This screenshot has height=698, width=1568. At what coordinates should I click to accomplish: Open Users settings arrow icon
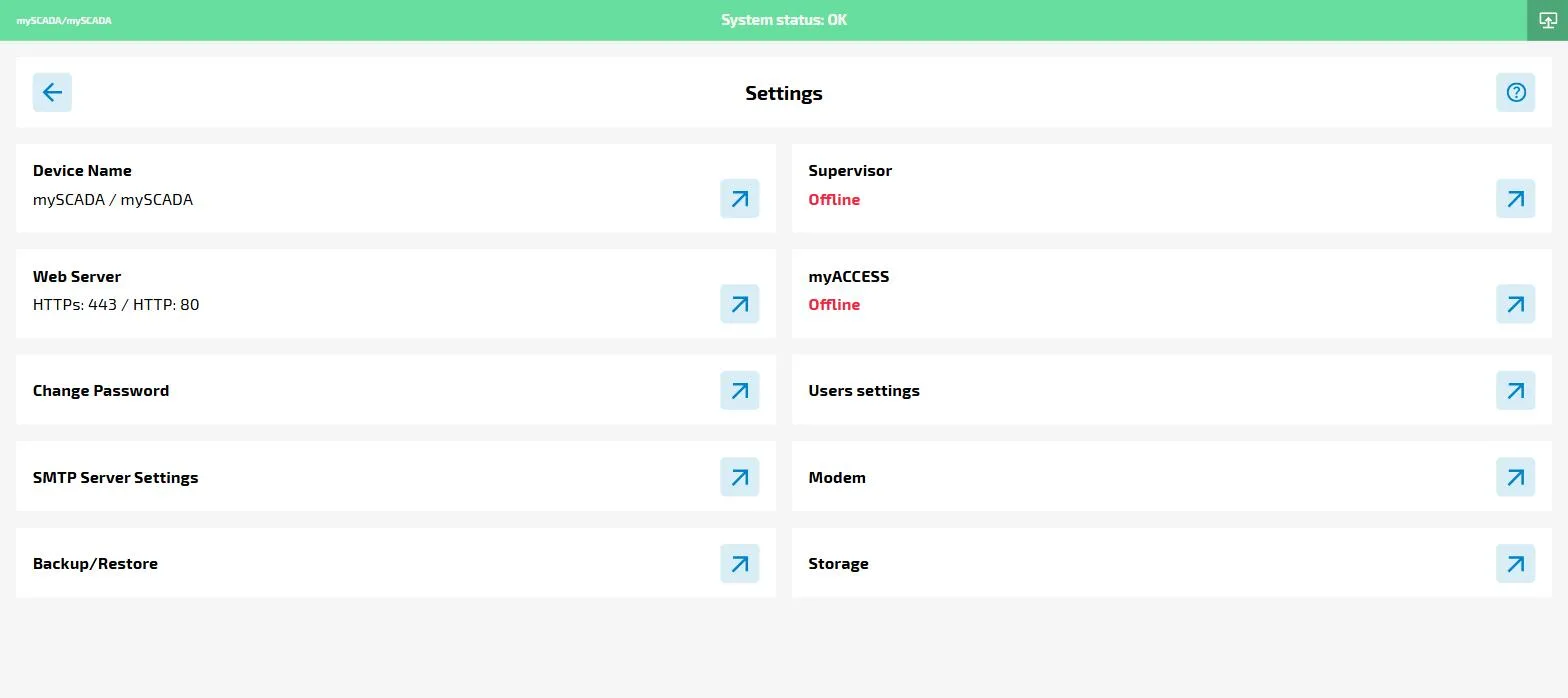[x=1515, y=390]
